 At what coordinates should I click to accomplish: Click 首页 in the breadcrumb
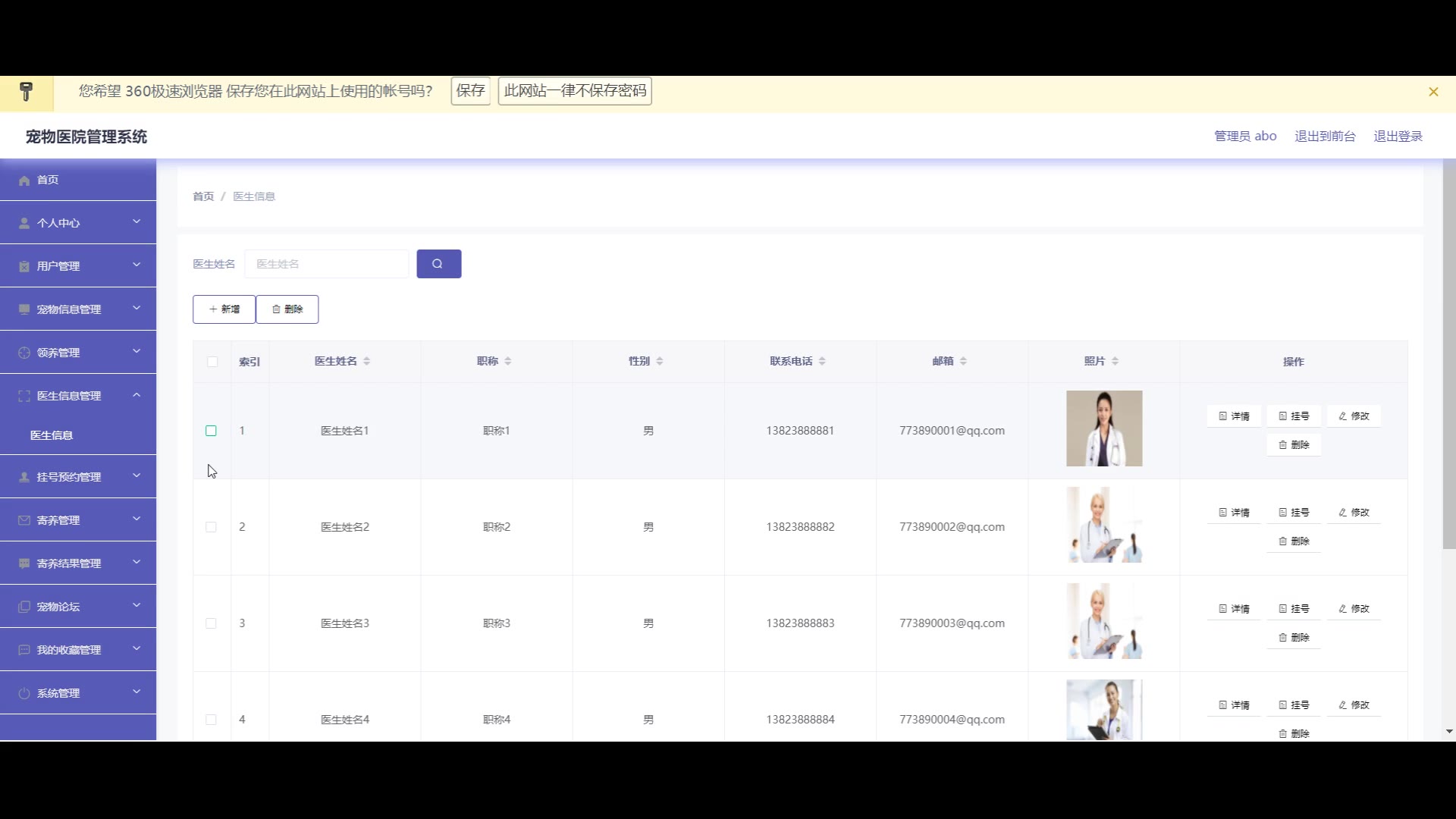click(203, 196)
